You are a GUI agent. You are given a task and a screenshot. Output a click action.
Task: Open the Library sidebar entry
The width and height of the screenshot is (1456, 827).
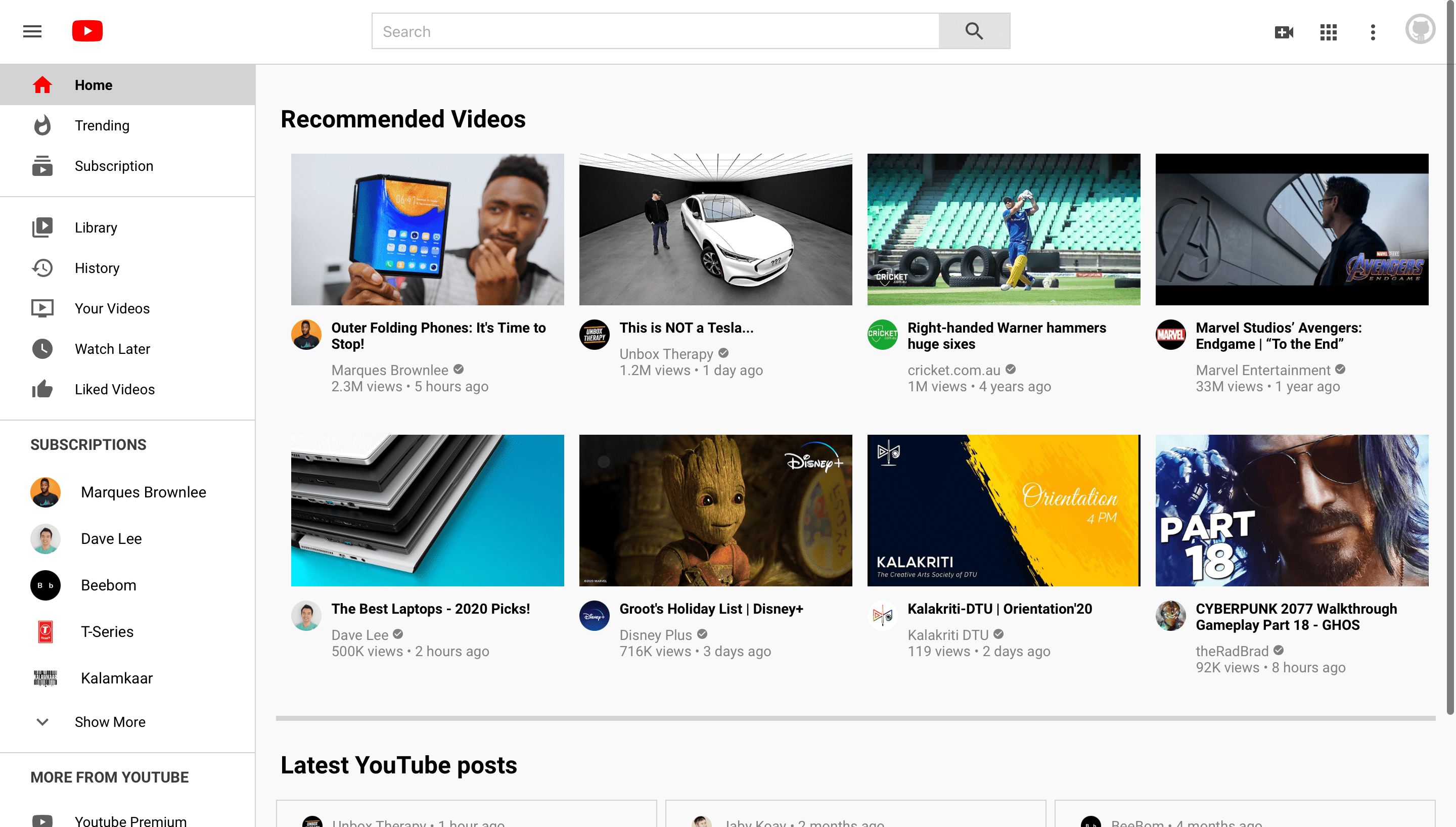pyautogui.click(x=96, y=227)
